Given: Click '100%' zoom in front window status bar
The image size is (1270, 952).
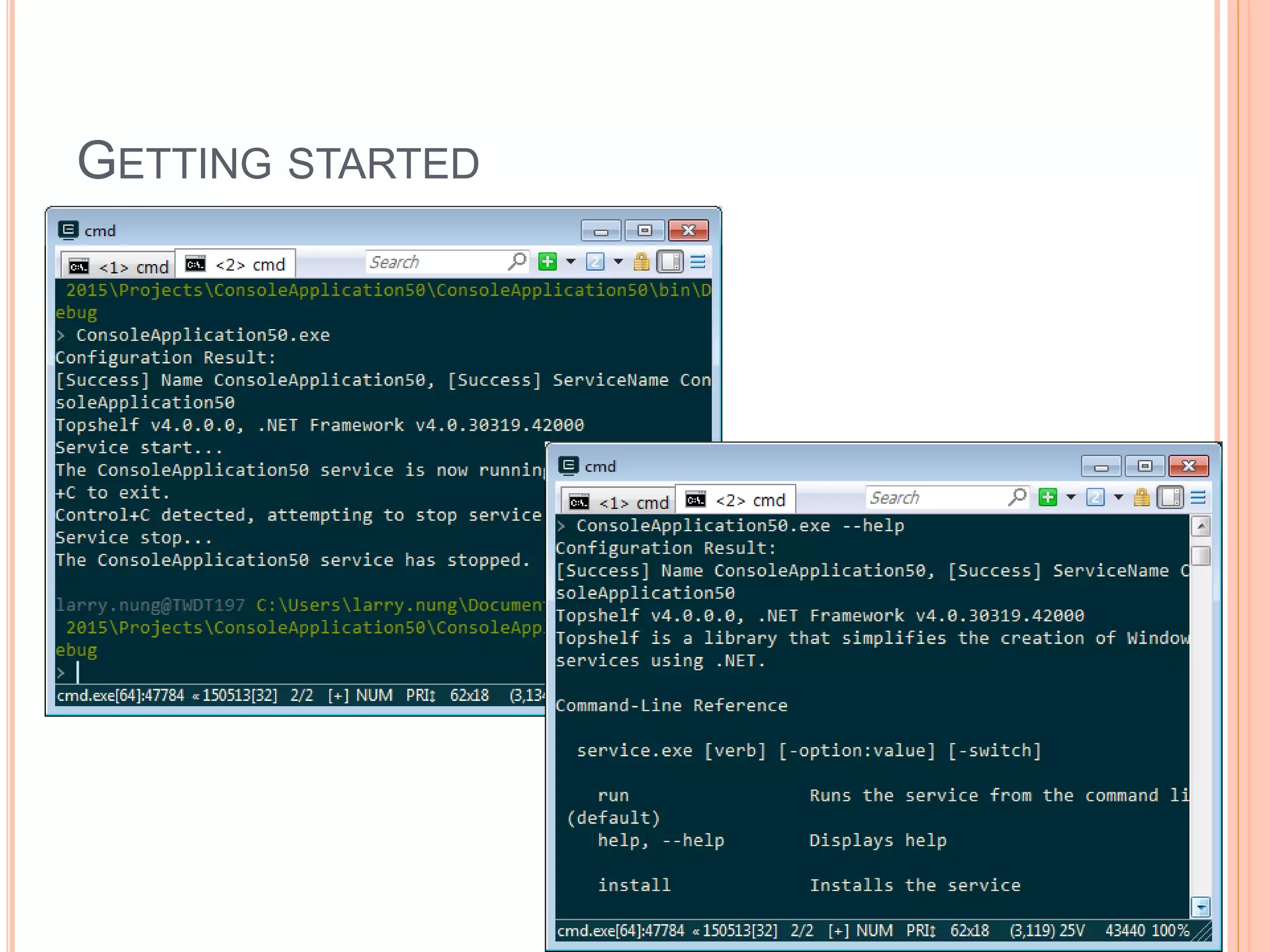Looking at the screenshot, I should [x=1170, y=931].
